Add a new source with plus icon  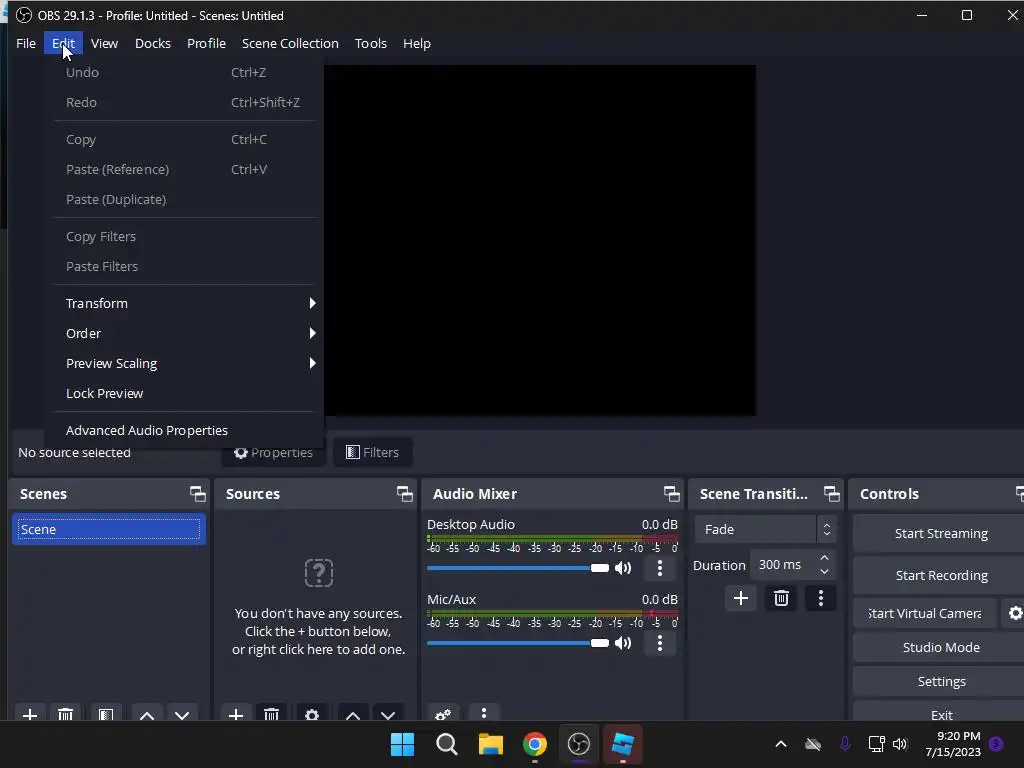[x=236, y=714]
